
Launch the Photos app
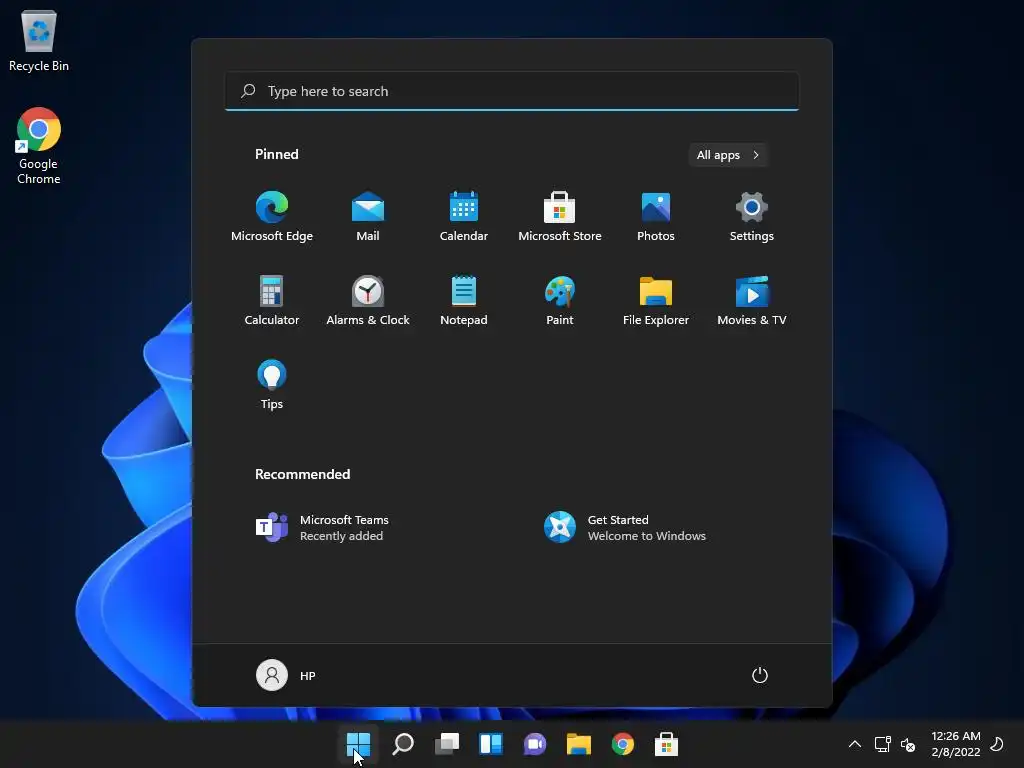click(656, 216)
